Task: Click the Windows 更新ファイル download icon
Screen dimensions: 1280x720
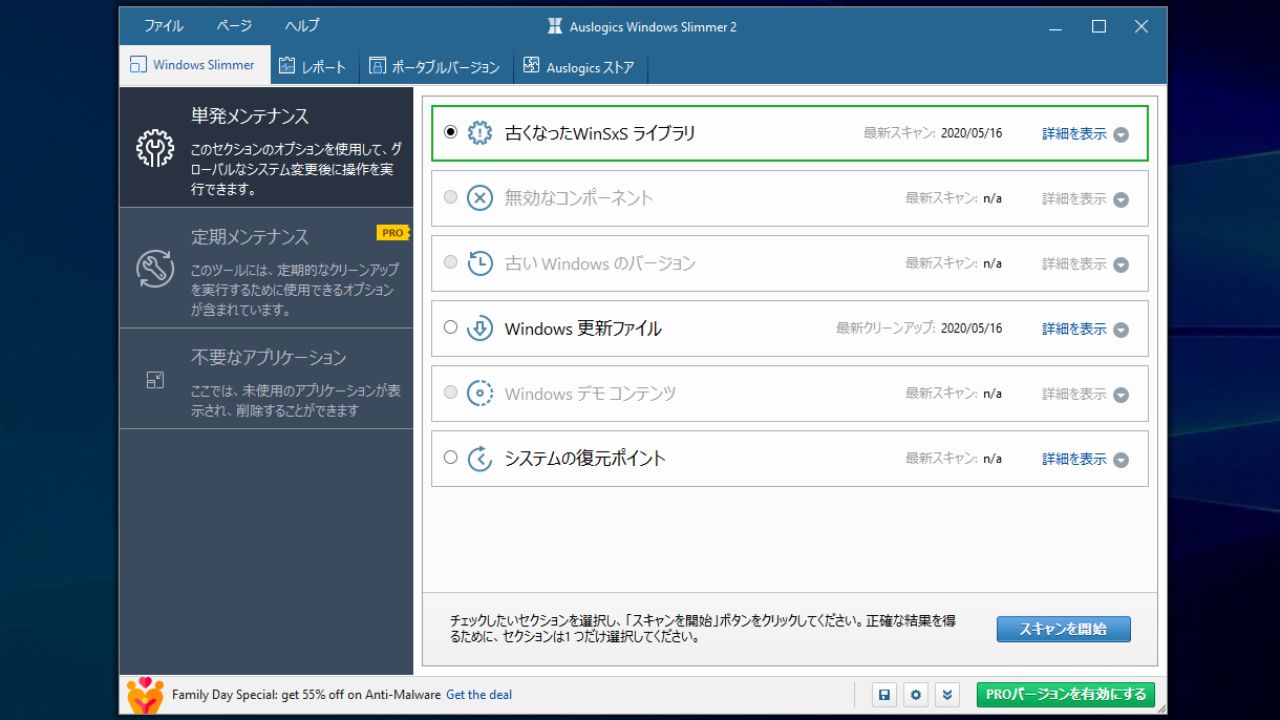Action: [480, 328]
